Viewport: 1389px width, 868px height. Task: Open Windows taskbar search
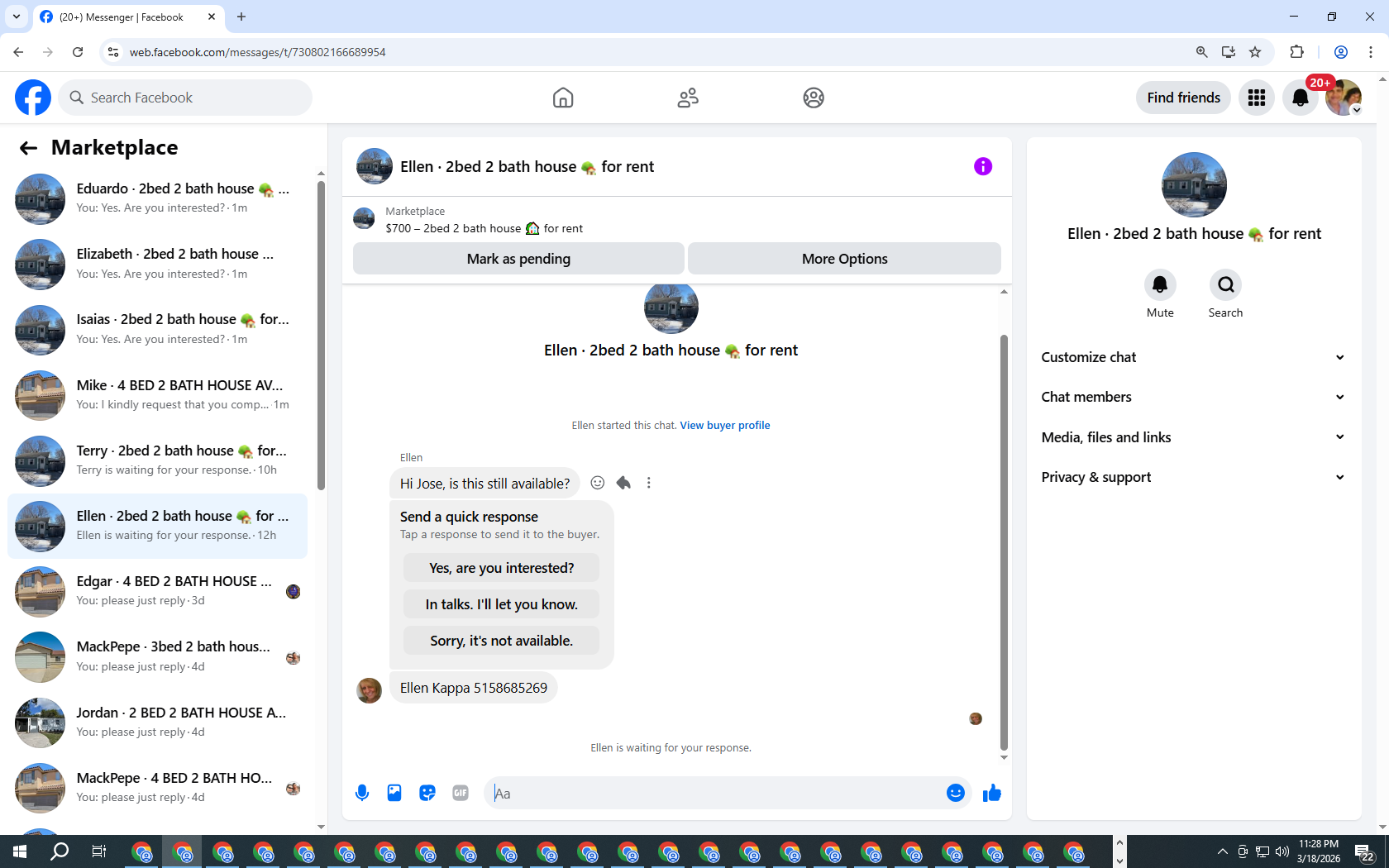(x=60, y=851)
